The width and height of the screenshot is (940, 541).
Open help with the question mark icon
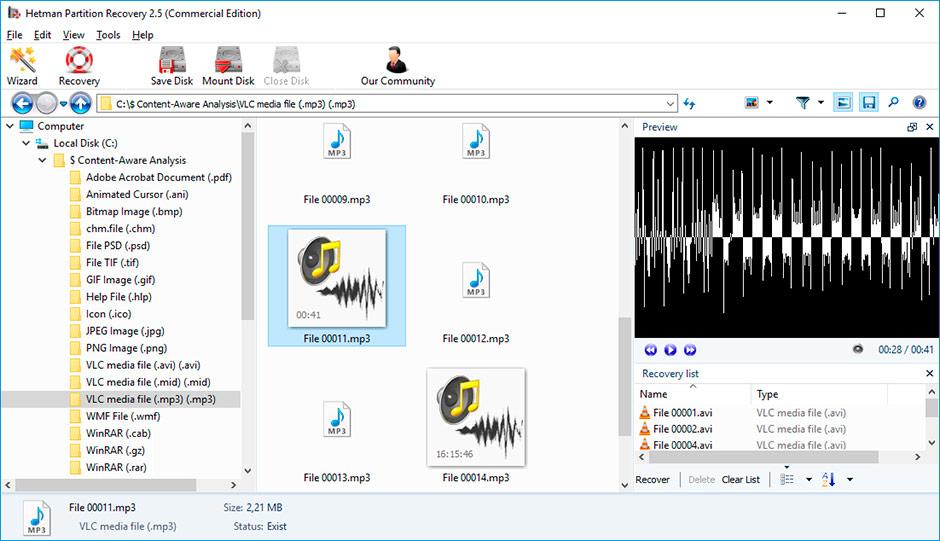[x=919, y=103]
